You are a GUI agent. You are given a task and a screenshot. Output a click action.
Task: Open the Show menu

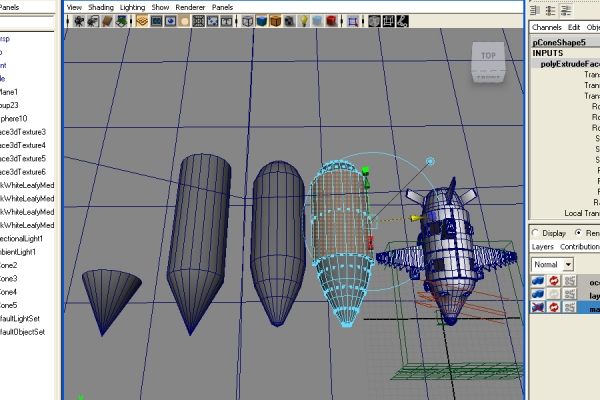coord(160,7)
